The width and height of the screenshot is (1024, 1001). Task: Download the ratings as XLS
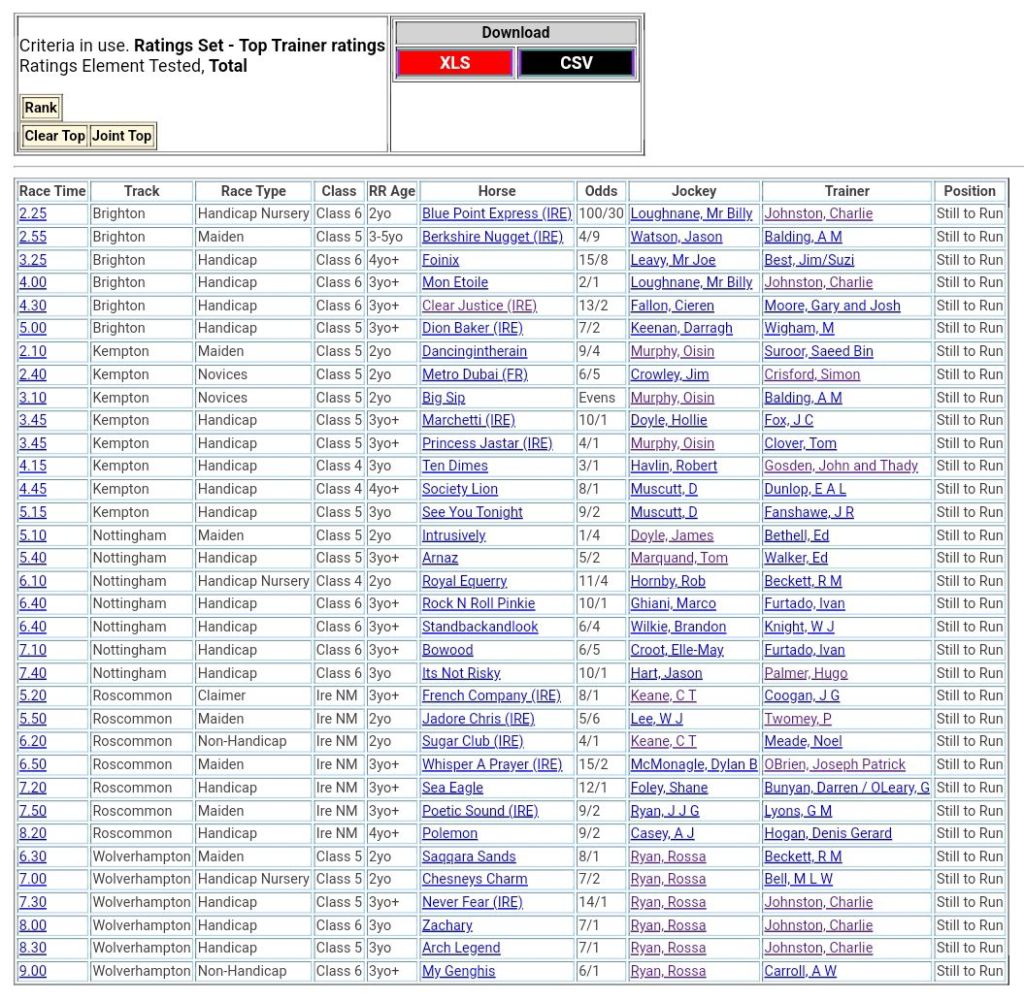455,63
